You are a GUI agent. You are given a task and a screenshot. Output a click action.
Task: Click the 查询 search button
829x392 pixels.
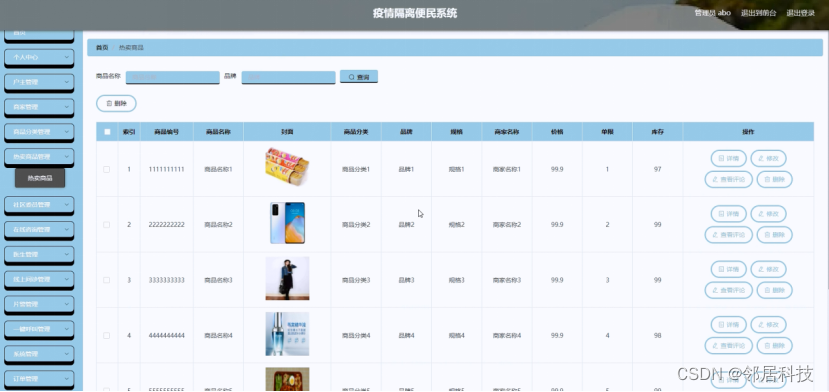[358, 77]
